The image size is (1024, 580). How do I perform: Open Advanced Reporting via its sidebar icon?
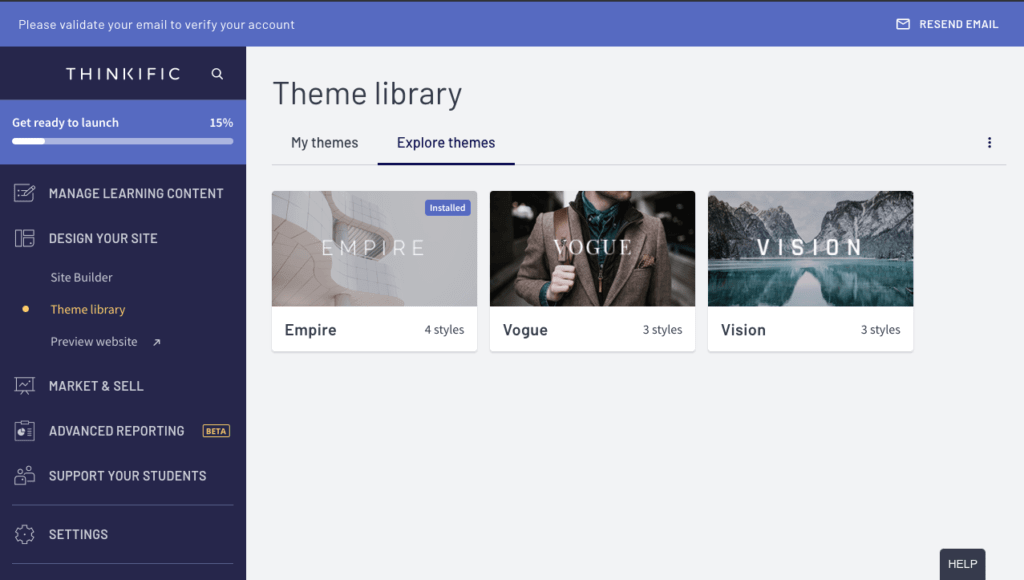click(x=24, y=430)
